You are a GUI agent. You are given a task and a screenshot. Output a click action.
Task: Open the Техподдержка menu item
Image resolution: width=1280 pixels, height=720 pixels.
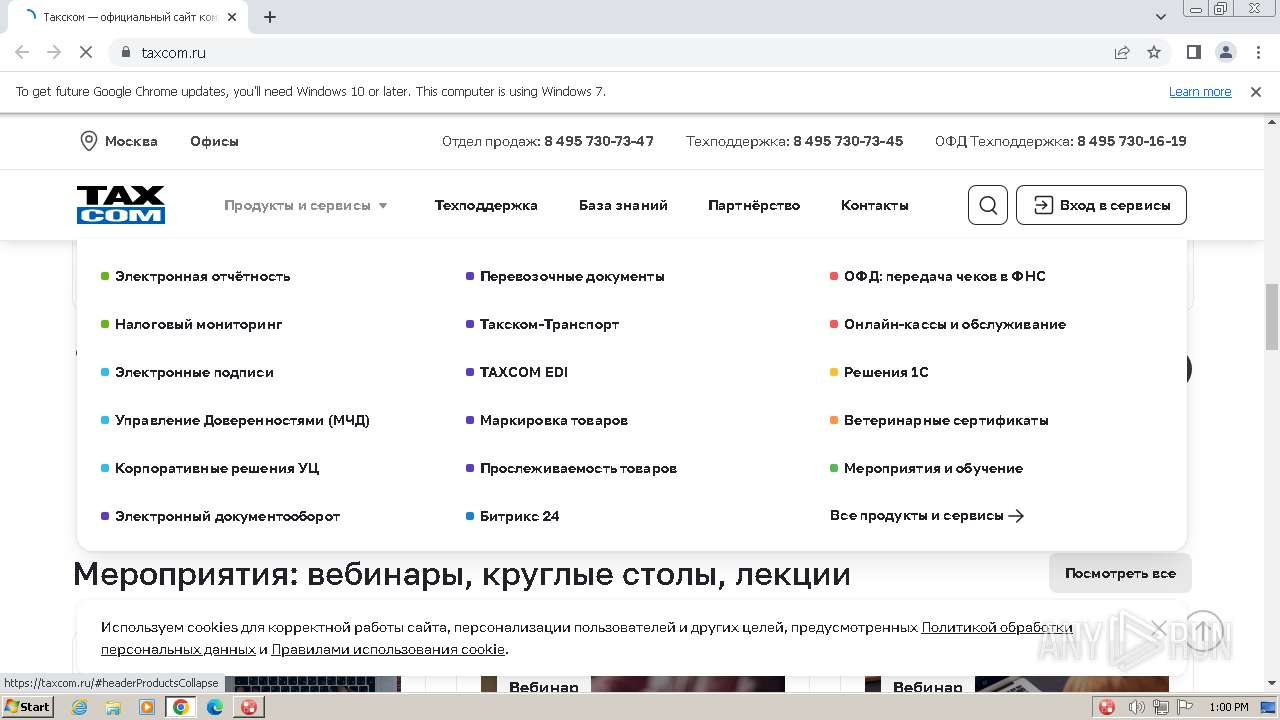pyautogui.click(x=486, y=205)
